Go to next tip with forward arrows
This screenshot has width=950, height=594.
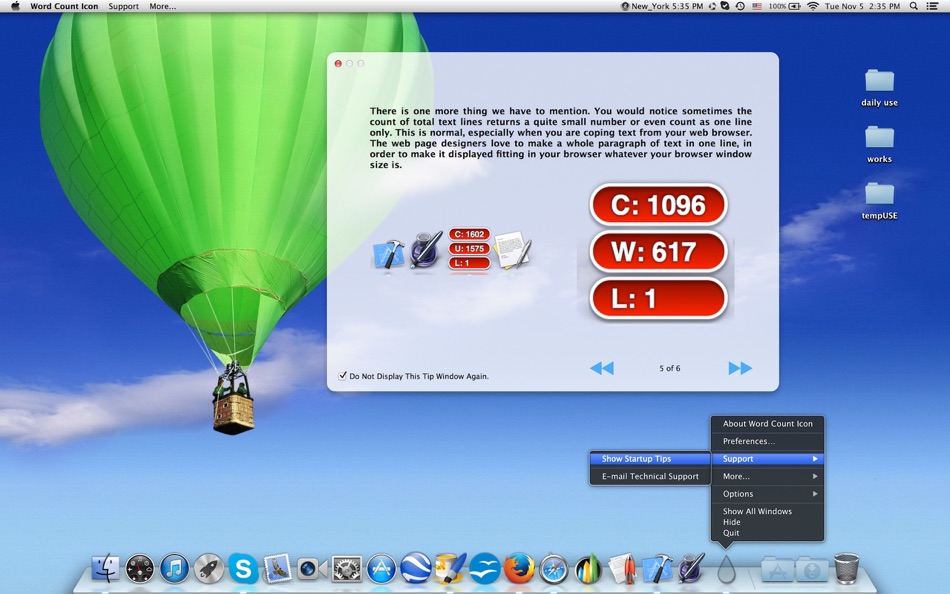coord(740,368)
